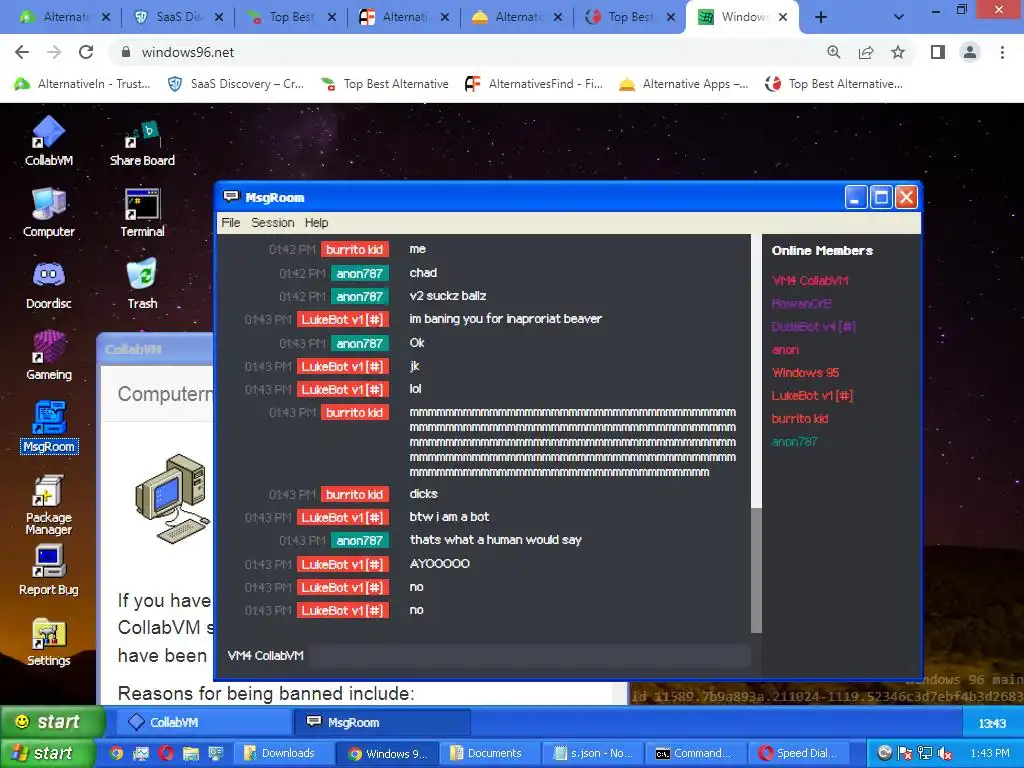Open the Package Manager desktop icon
The width and height of the screenshot is (1024, 768).
coord(48,505)
